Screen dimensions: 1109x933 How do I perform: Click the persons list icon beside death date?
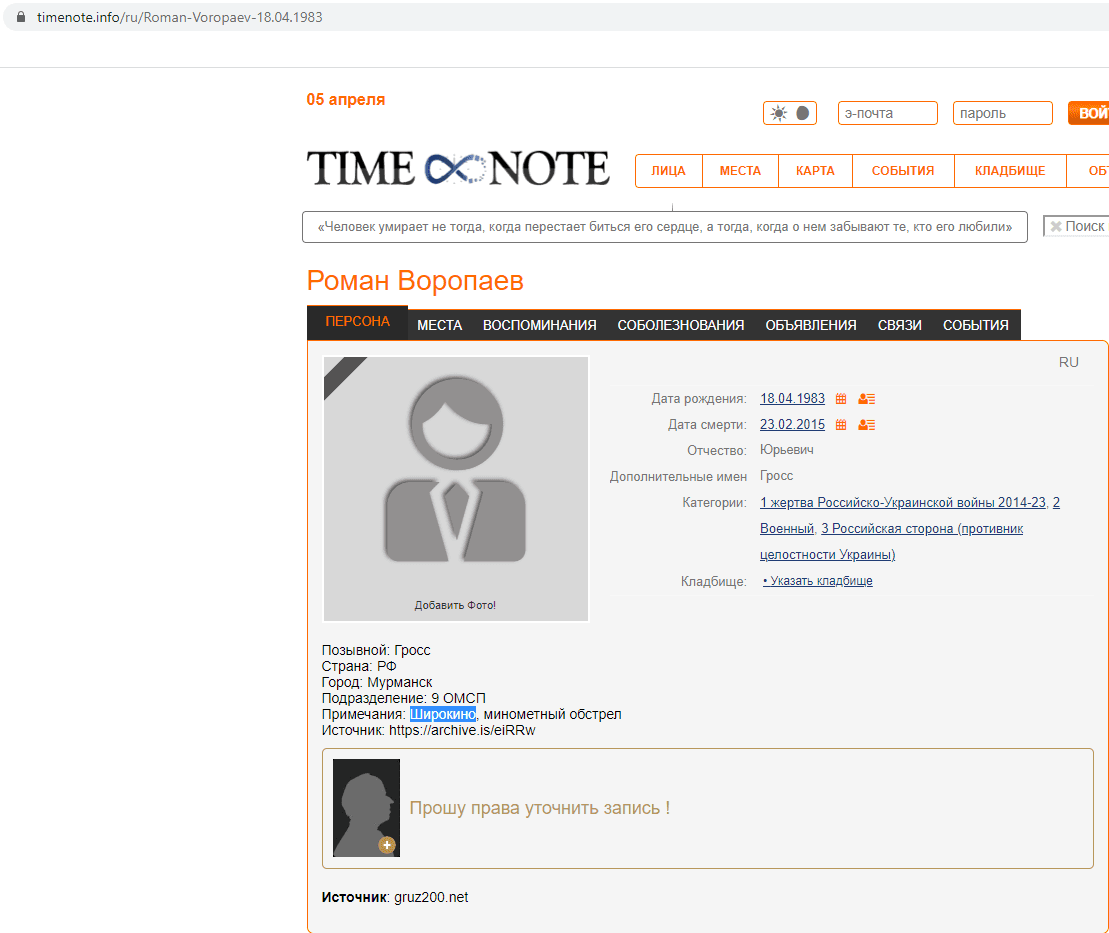click(866, 425)
